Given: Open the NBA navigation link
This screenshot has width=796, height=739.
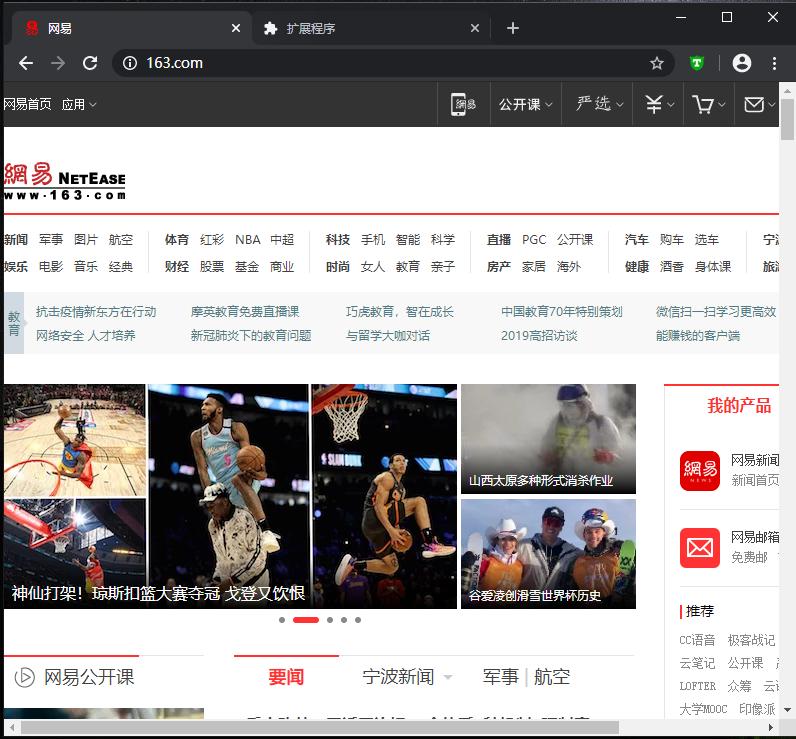Looking at the screenshot, I should (x=248, y=240).
